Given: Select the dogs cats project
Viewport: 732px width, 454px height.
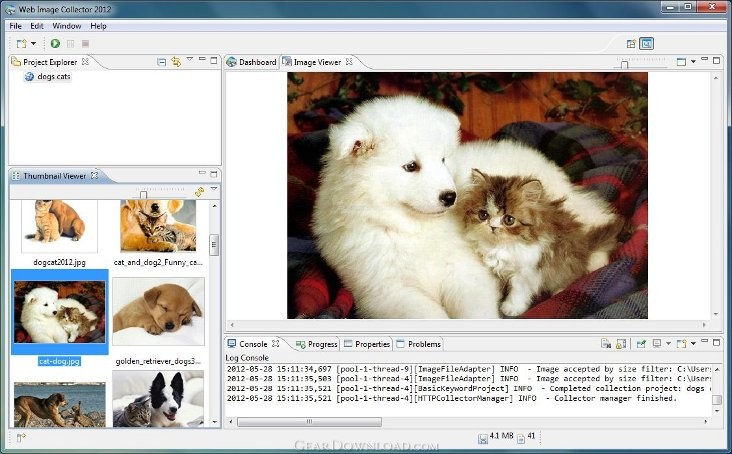Looking at the screenshot, I should pyautogui.click(x=54, y=77).
